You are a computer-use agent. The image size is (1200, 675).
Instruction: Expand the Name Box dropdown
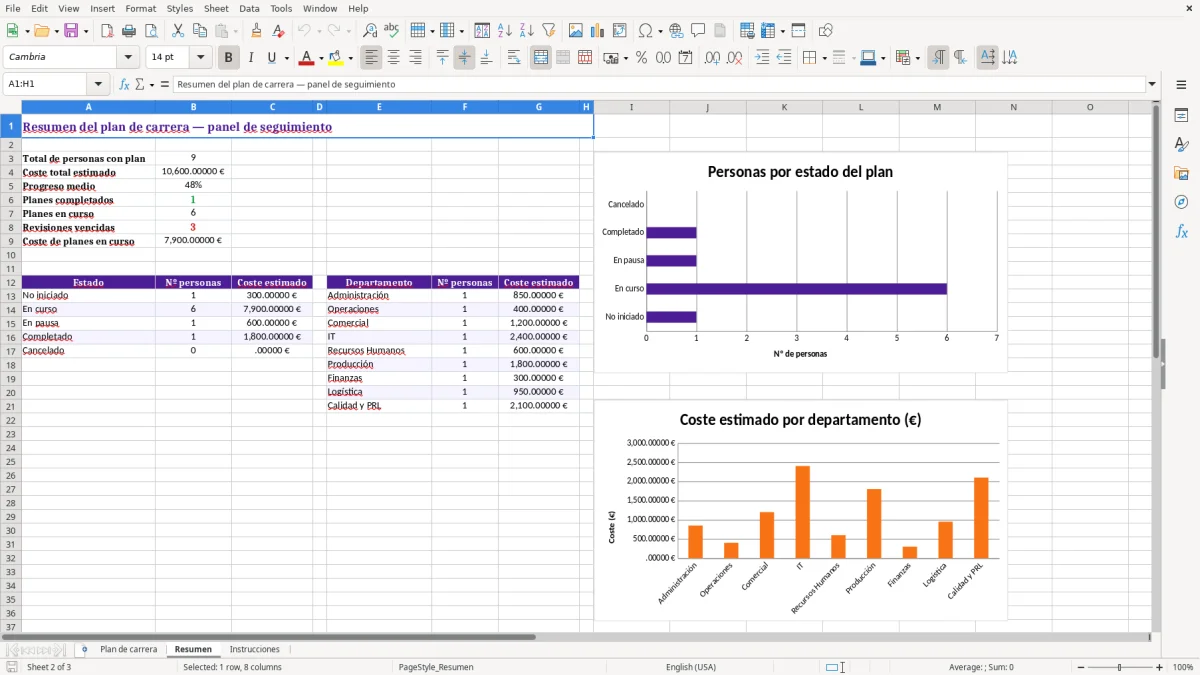click(x=98, y=84)
